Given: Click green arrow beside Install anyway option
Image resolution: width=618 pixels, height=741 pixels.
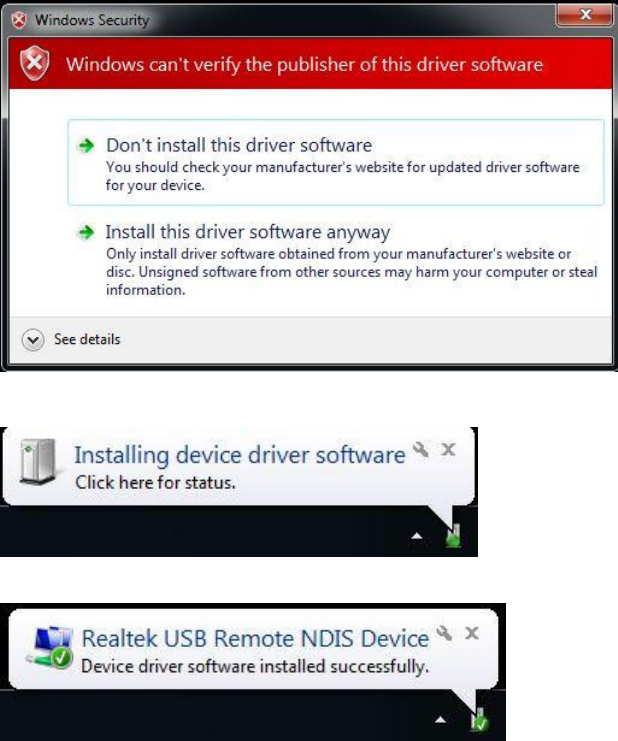Looking at the screenshot, I should [86, 232].
